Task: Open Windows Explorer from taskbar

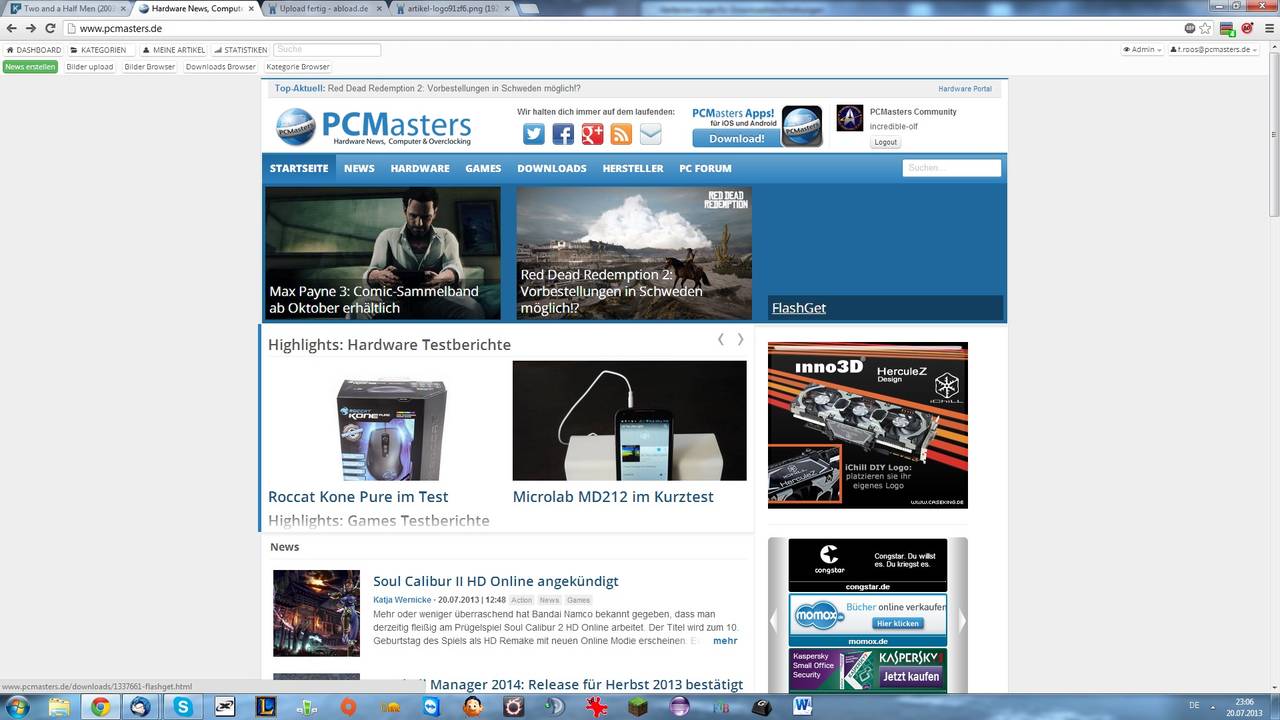Action: click(60, 707)
